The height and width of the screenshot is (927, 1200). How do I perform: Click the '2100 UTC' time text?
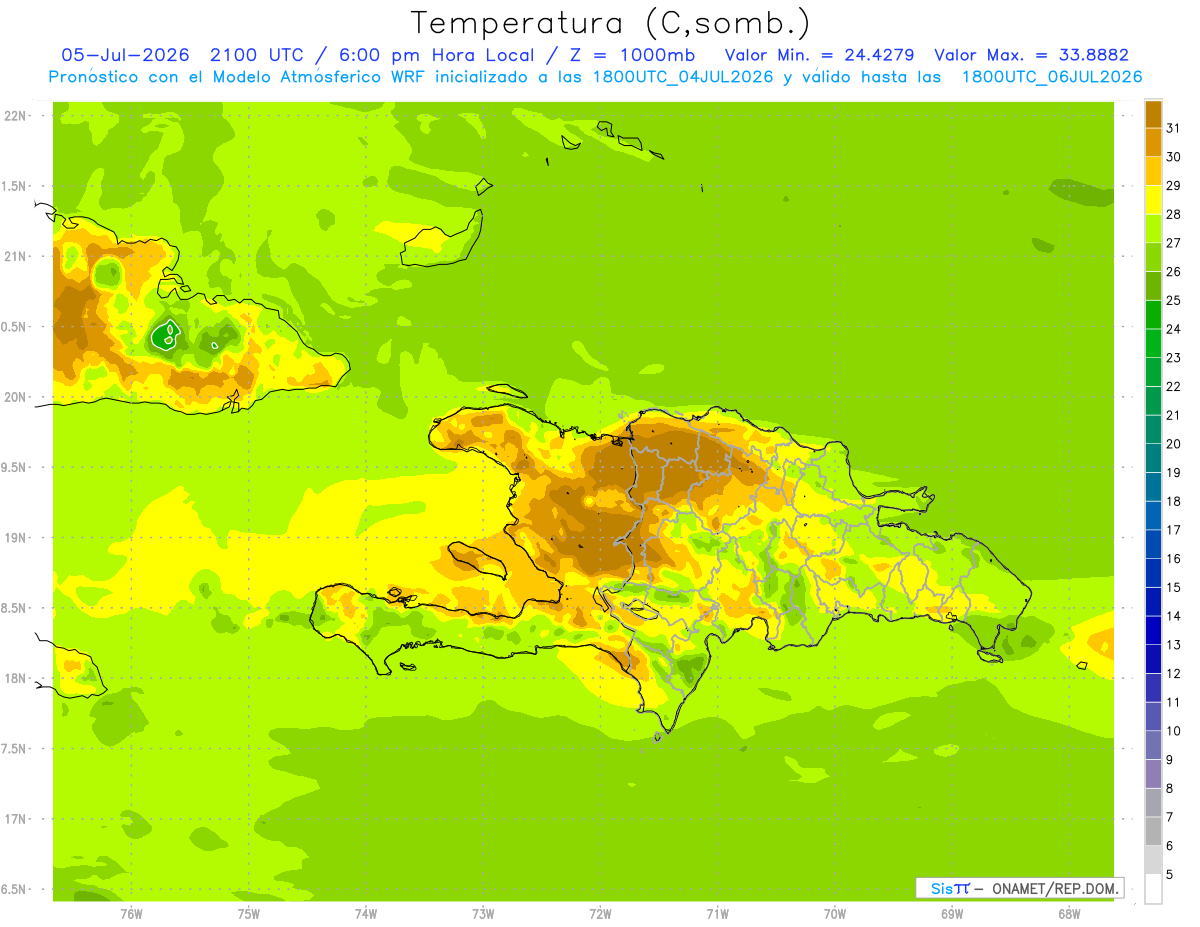(x=256, y=55)
